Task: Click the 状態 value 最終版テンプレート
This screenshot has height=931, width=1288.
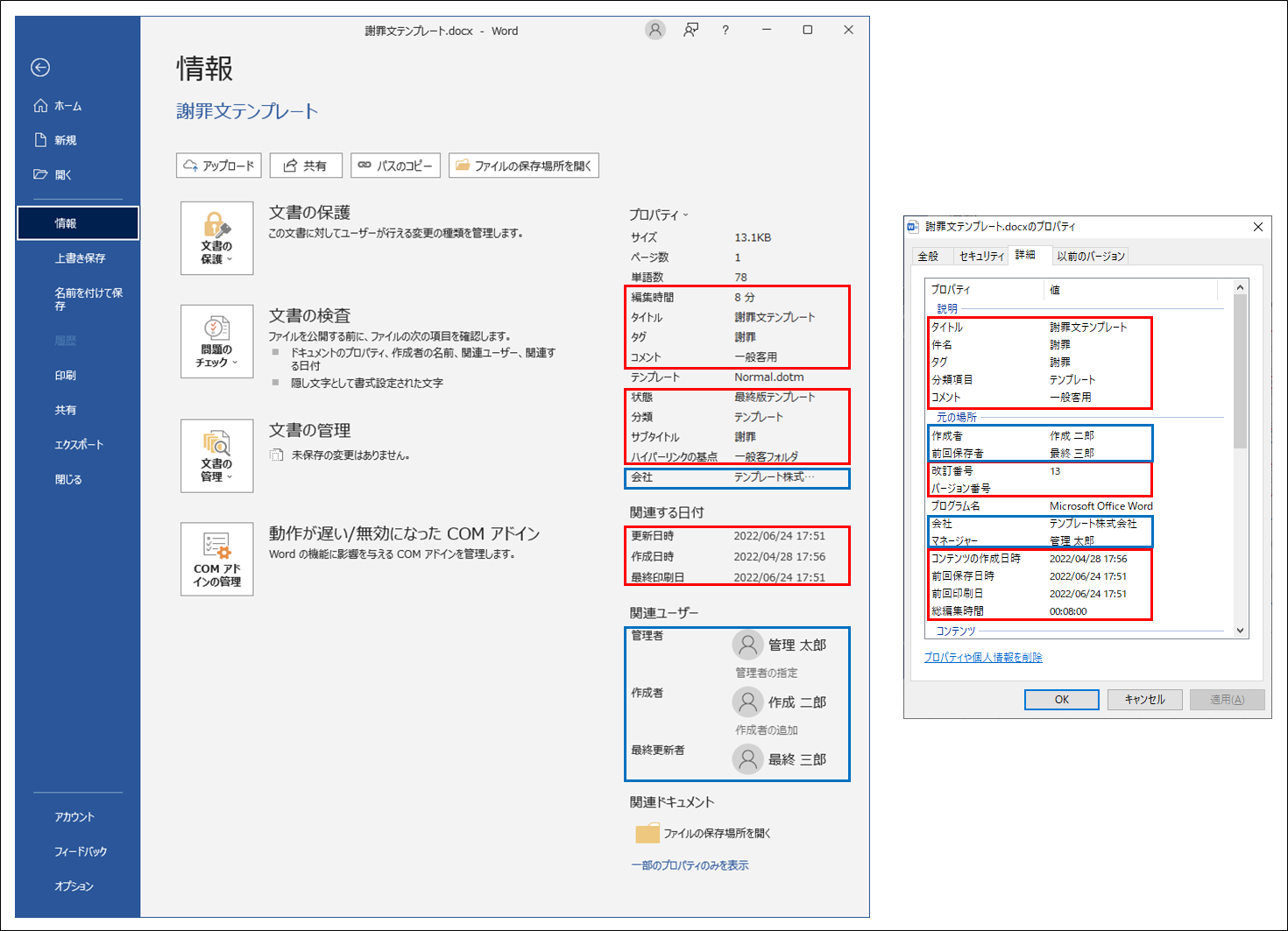Action: point(775,397)
